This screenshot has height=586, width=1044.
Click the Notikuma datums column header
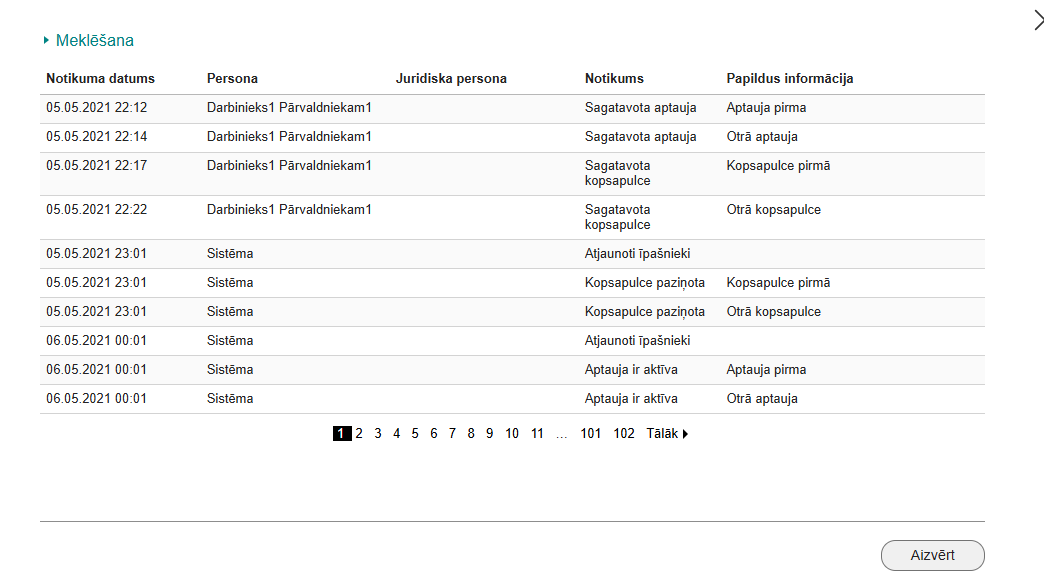click(x=100, y=79)
